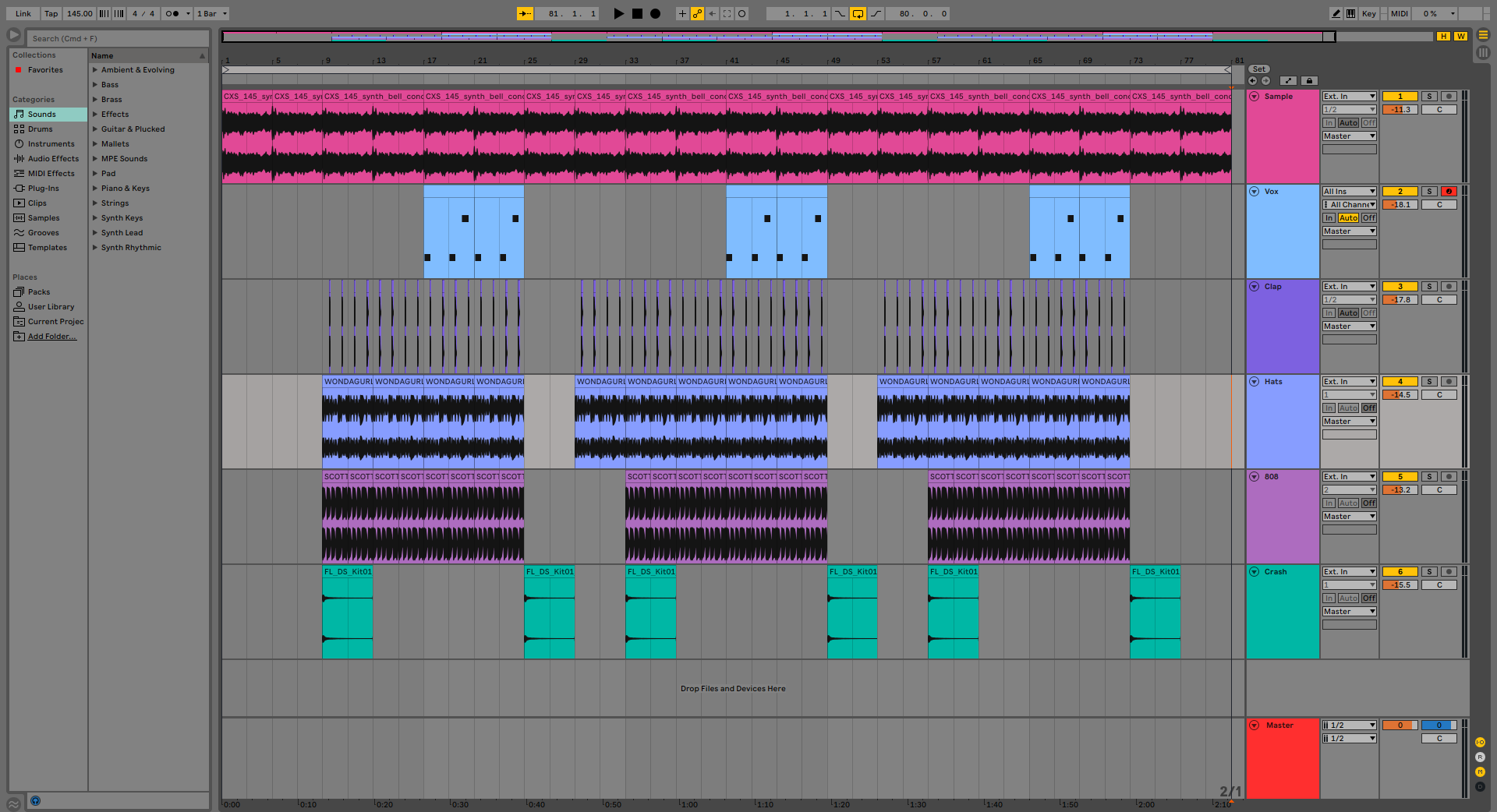Viewport: 1497px width, 812px height.
Task: Open the quantization 1 Bar dropdown
Action: (x=211, y=13)
